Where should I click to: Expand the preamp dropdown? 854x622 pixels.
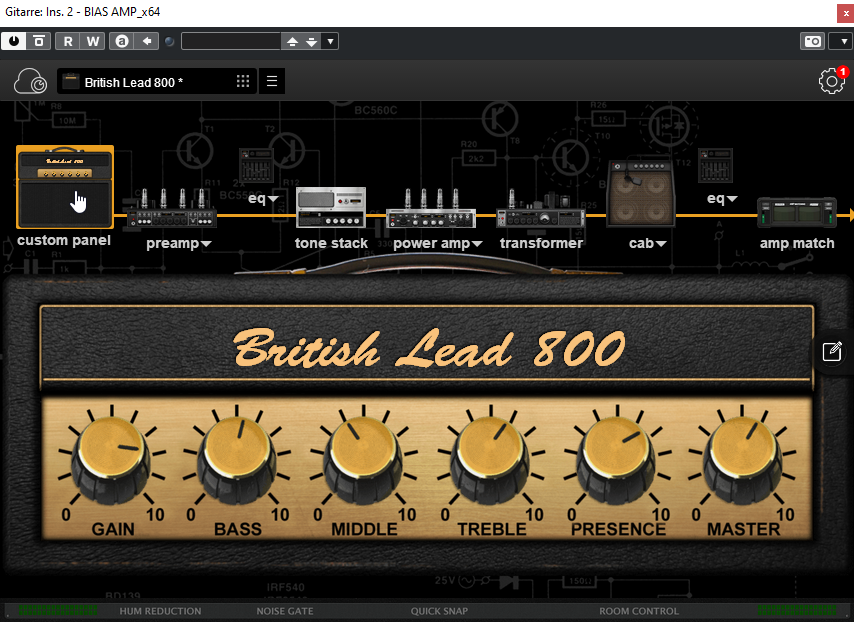point(179,243)
